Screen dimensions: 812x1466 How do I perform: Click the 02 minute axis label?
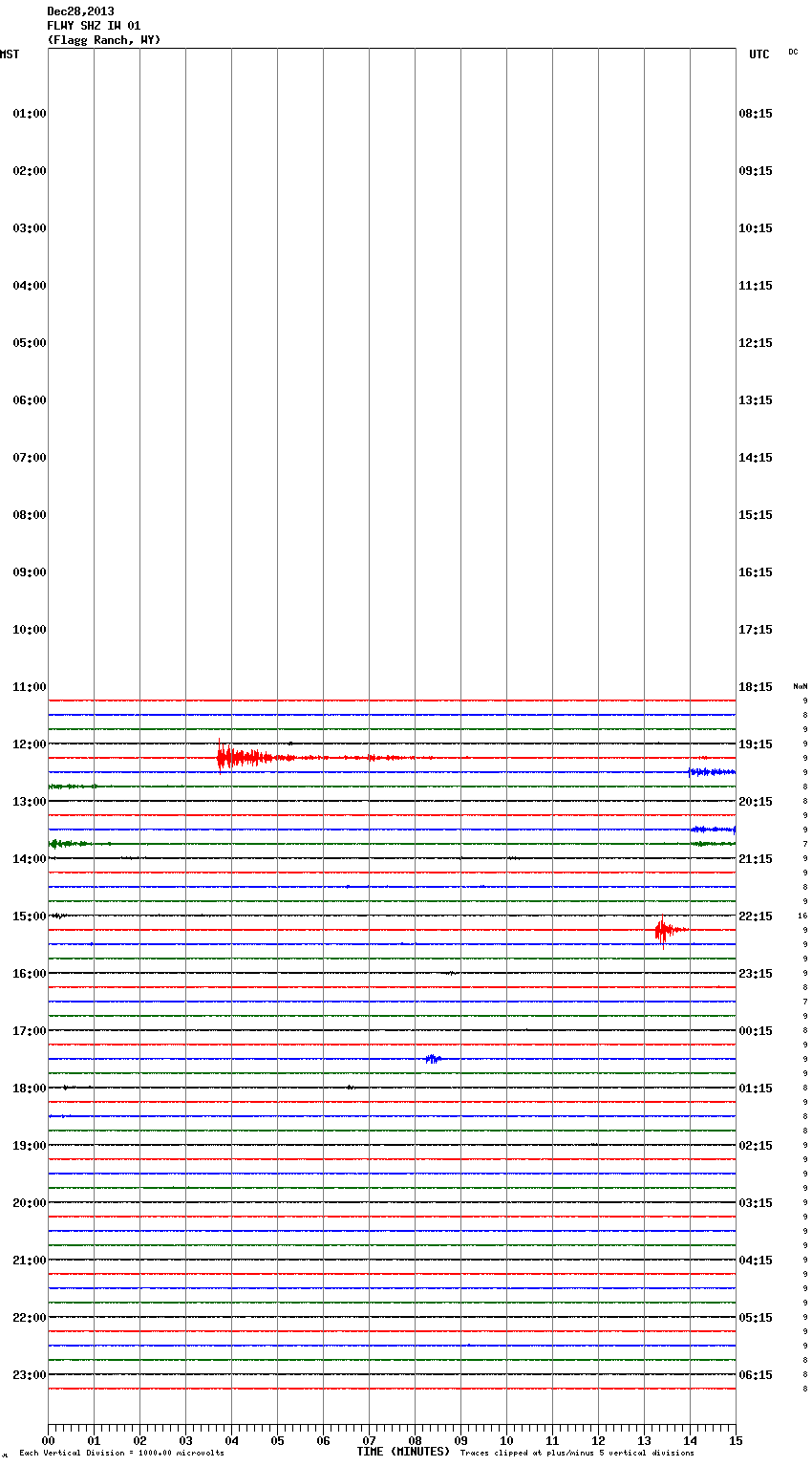[139, 1441]
